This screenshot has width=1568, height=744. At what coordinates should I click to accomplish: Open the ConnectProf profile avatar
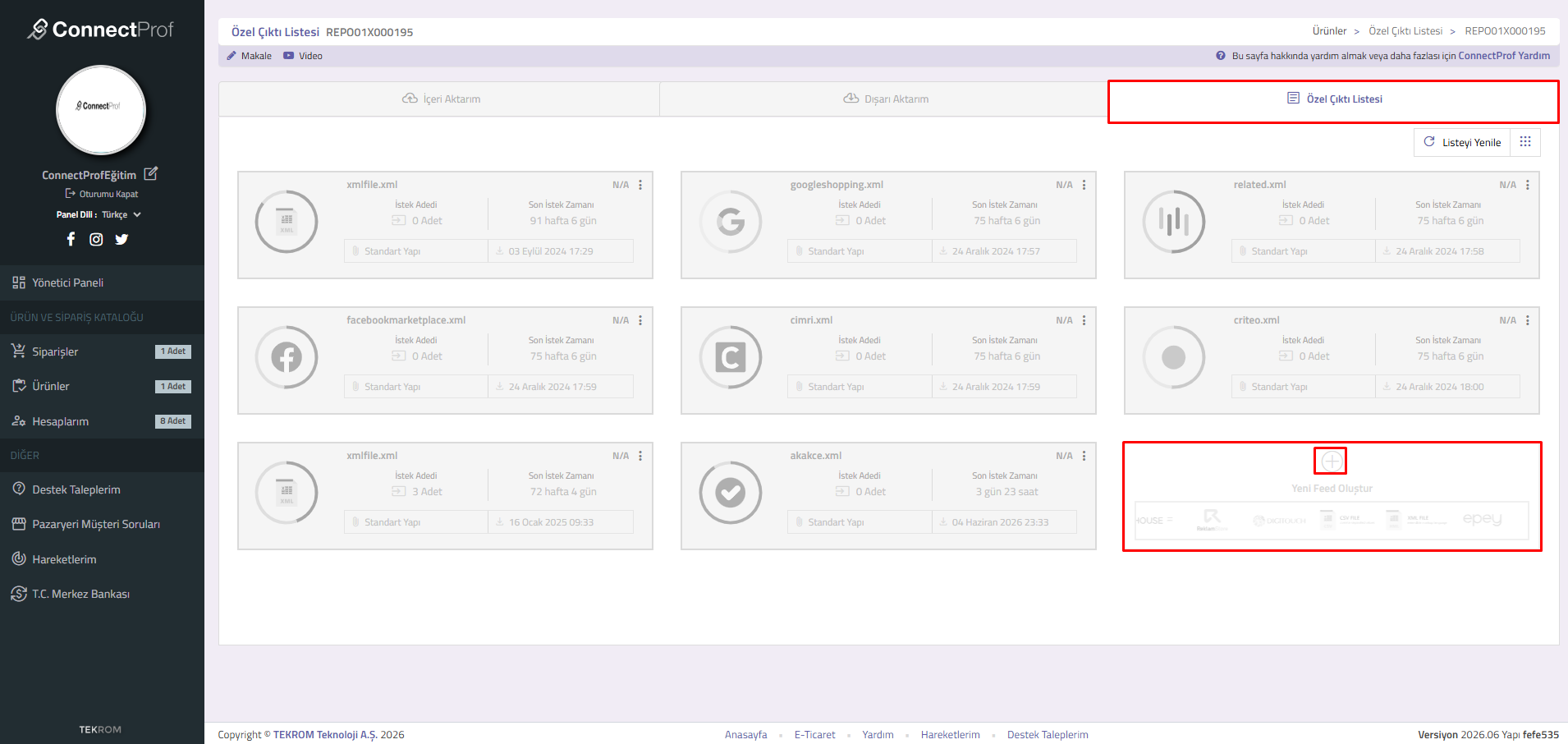point(101,110)
